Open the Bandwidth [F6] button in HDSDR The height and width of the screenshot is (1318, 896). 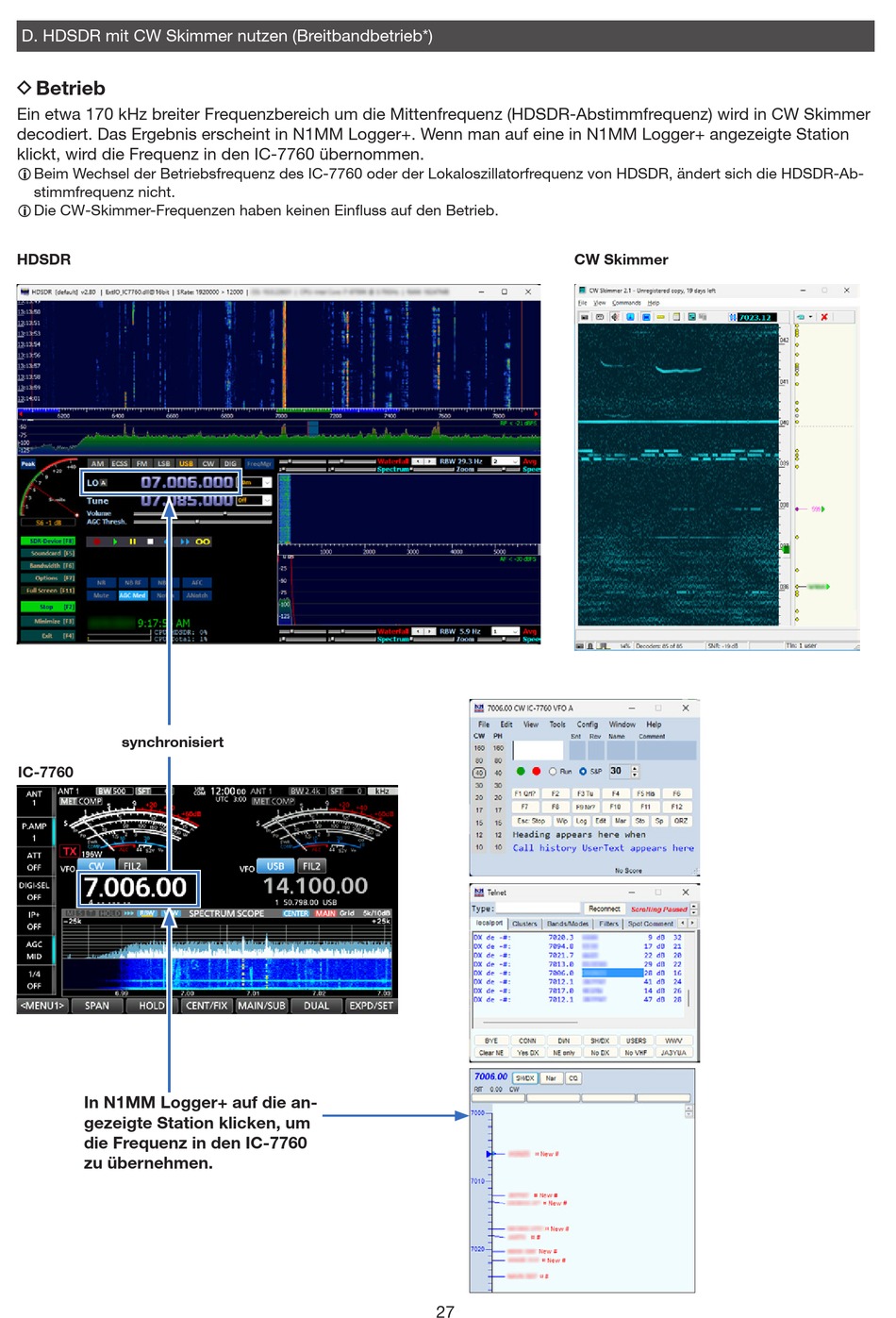click(47, 565)
